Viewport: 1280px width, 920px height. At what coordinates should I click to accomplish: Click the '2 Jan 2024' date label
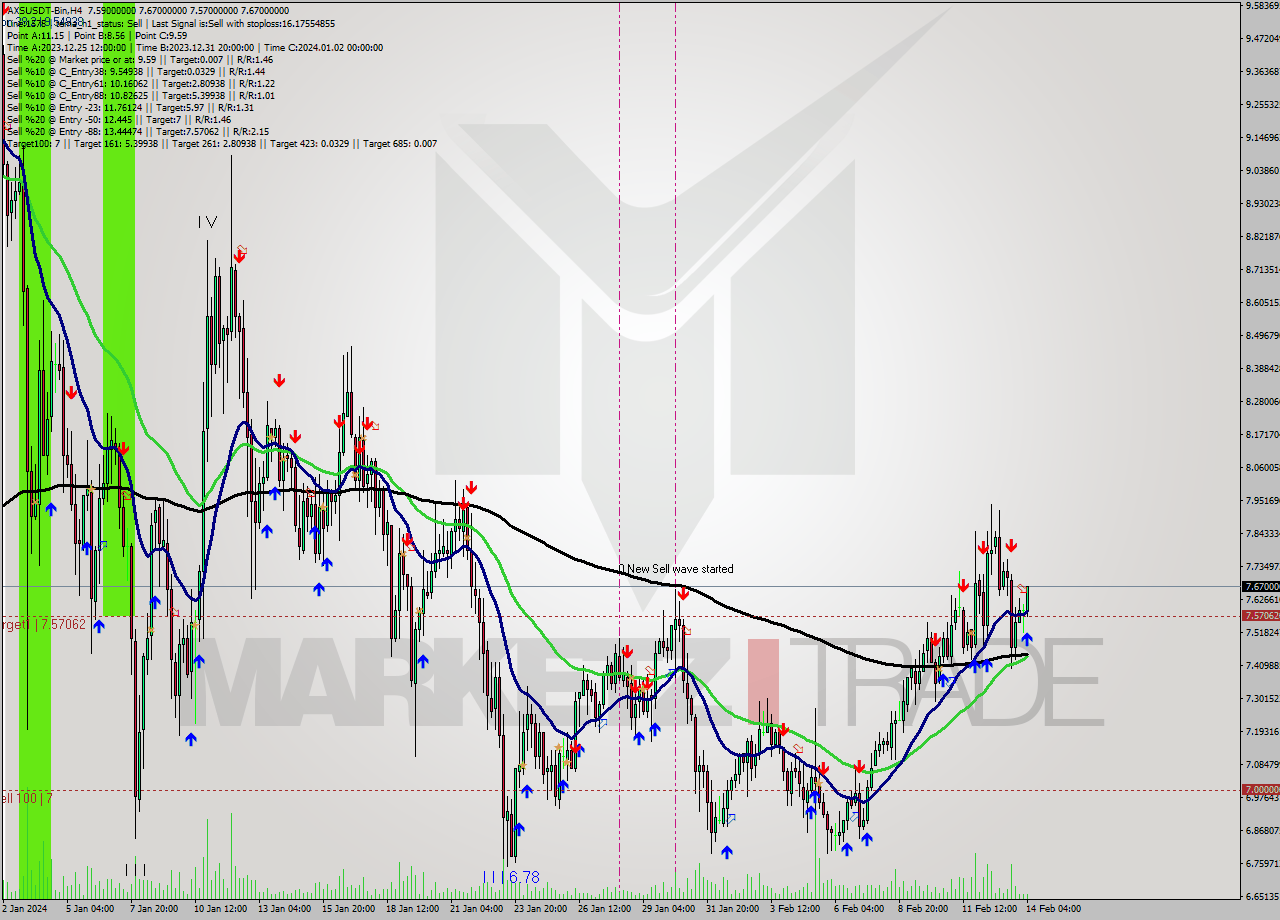tap(25, 909)
